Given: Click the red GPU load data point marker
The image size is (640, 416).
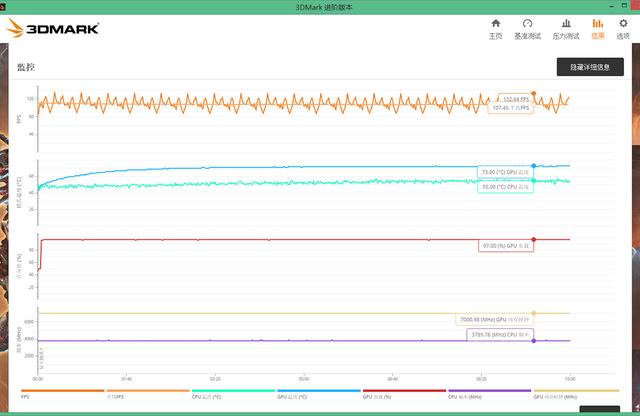Looking at the screenshot, I should tap(533, 239).
